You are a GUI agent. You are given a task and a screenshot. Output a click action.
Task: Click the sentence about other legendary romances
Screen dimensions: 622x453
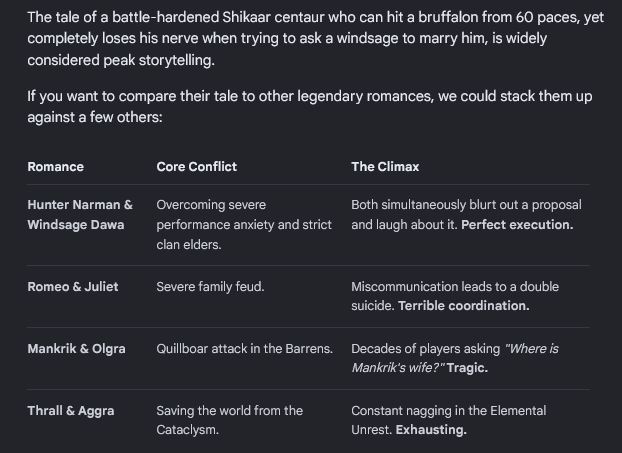point(309,107)
